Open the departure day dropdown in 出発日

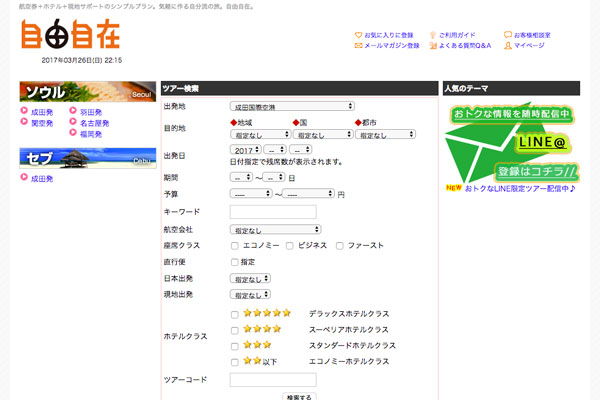click(x=300, y=150)
